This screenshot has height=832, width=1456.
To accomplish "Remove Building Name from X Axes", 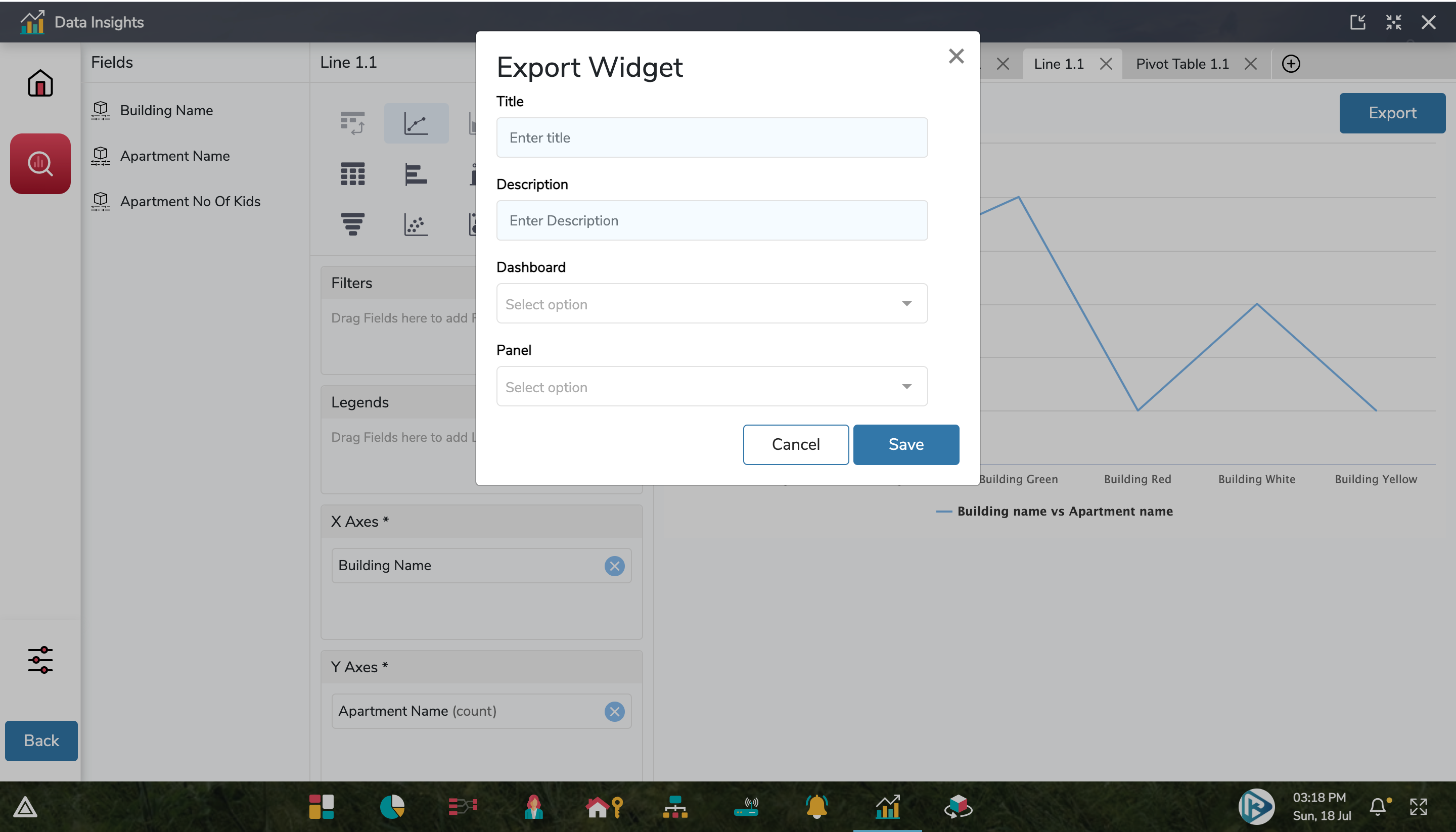I will tap(615, 565).
